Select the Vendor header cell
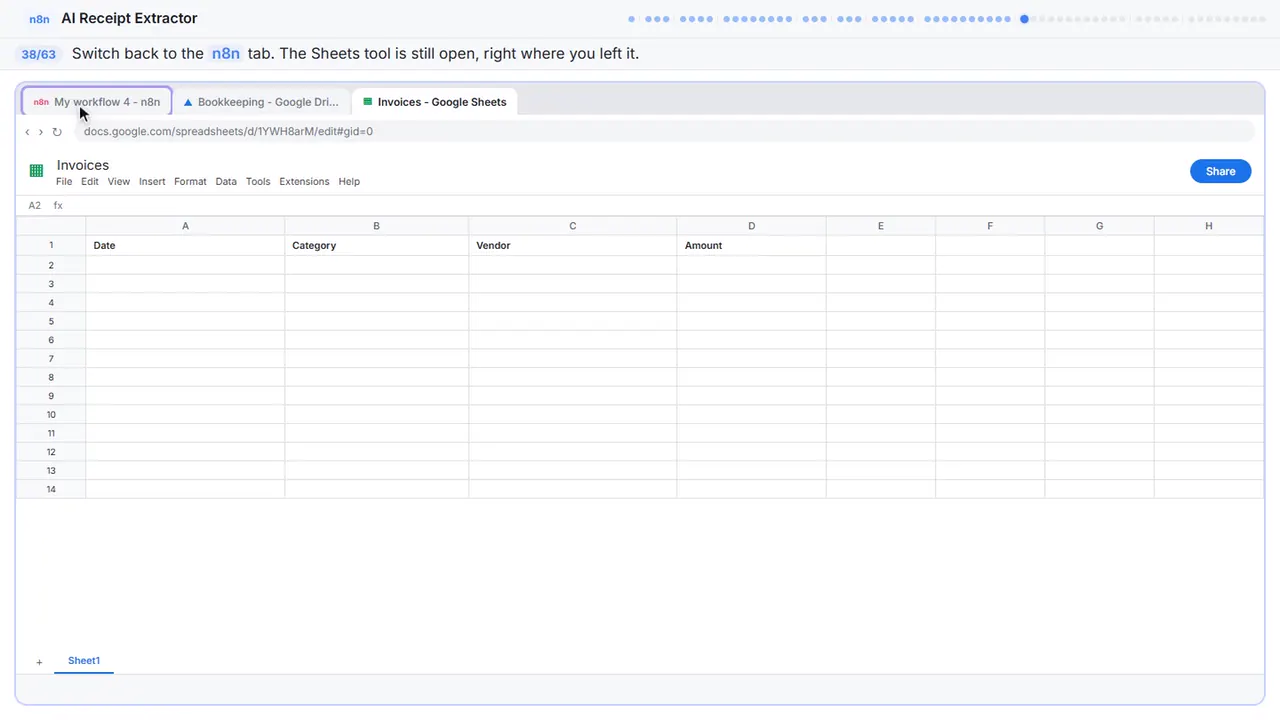This screenshot has width=1280, height=720. [x=572, y=245]
